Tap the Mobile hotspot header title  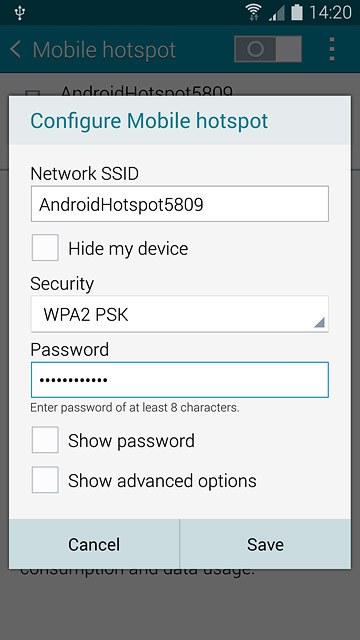tap(104, 50)
